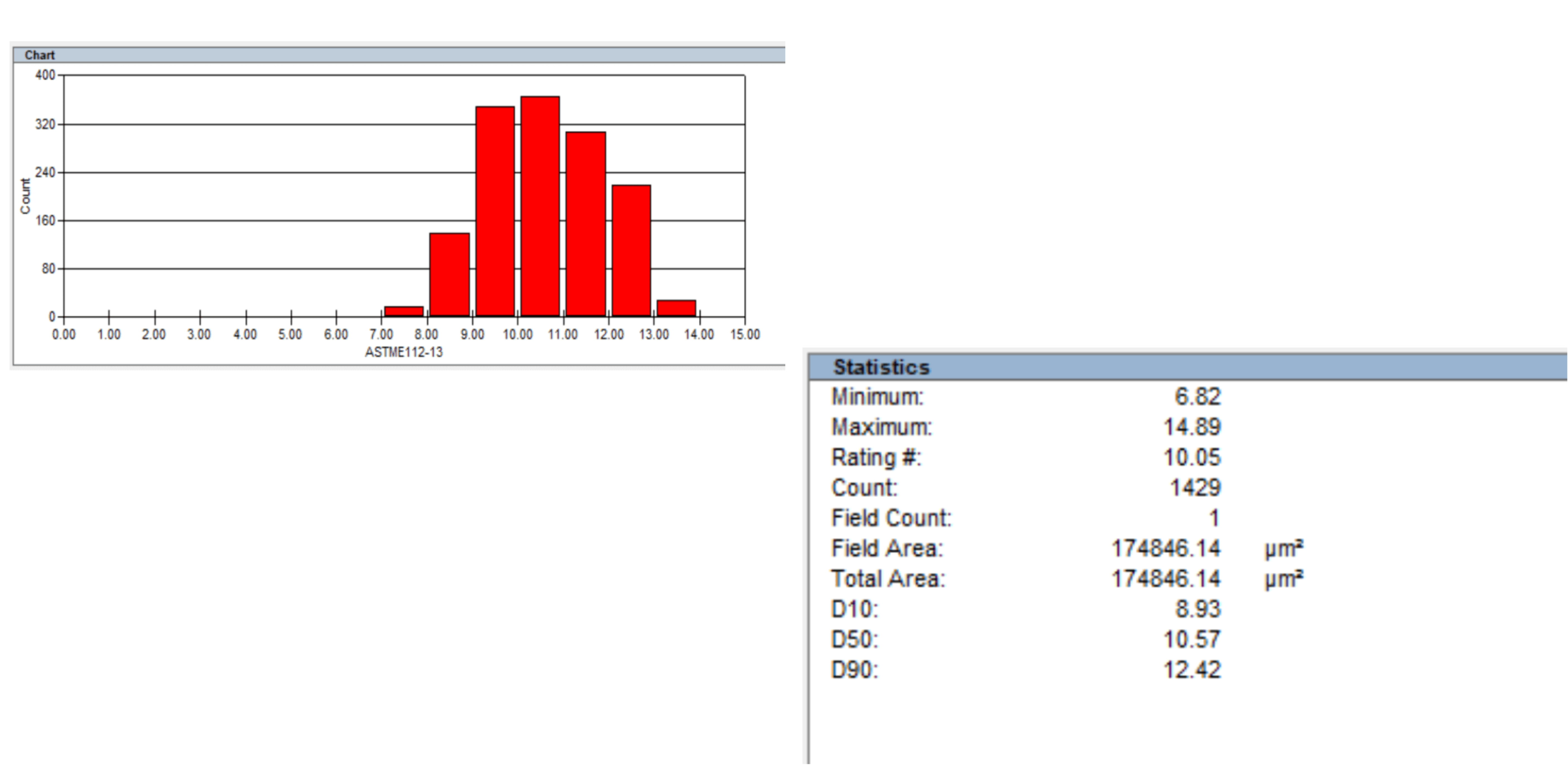Click the 6.00 x-axis label
The height and width of the screenshot is (784, 1568).
coord(336,334)
